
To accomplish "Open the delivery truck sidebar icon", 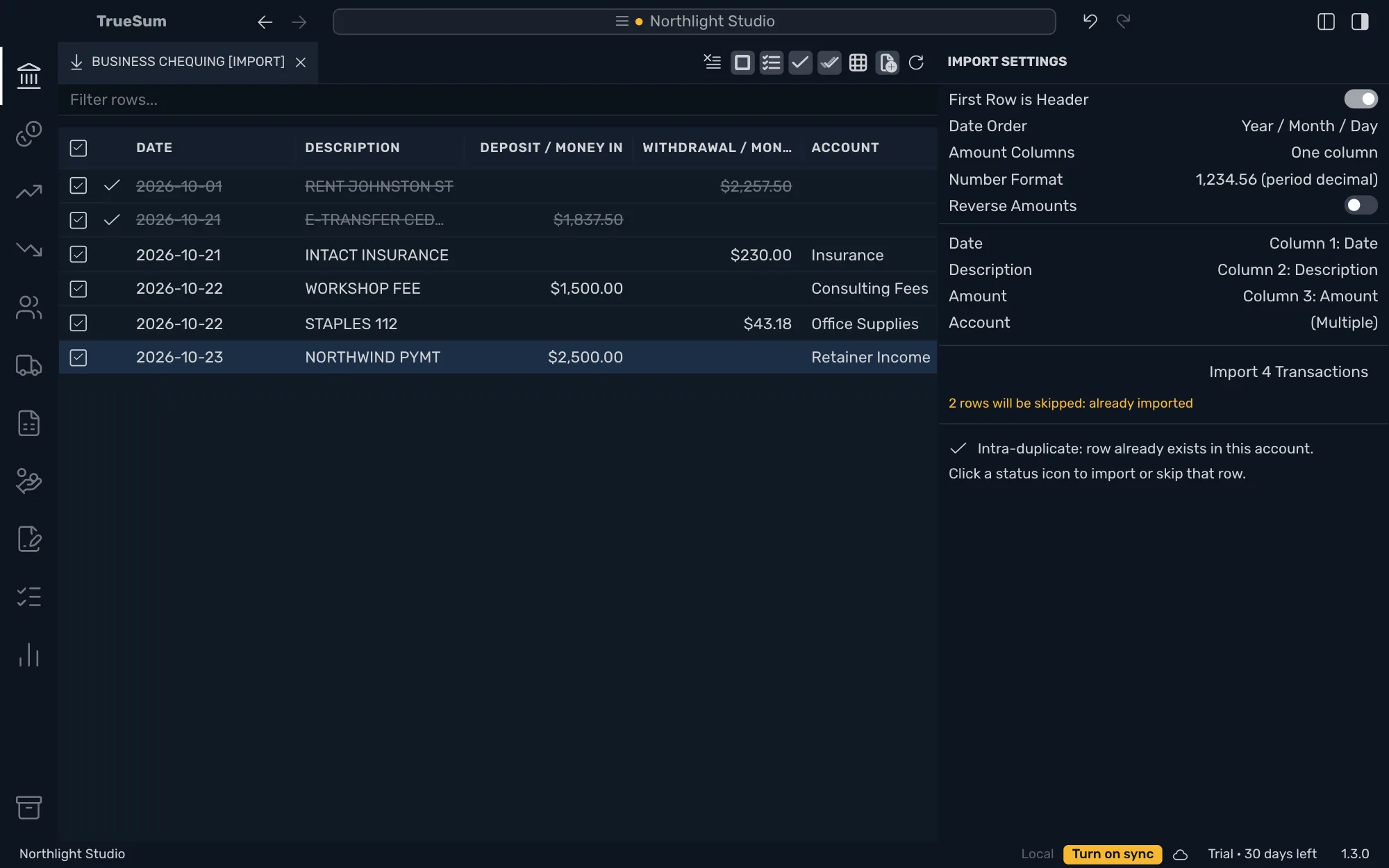I will point(28,365).
